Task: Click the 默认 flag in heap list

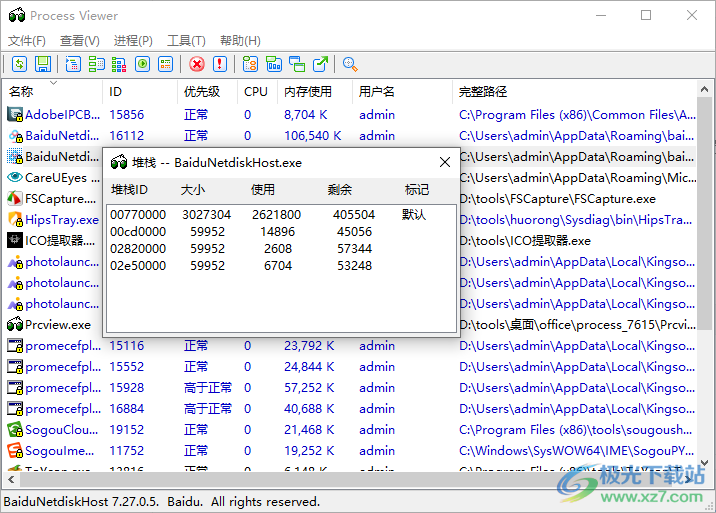Action: (x=414, y=214)
